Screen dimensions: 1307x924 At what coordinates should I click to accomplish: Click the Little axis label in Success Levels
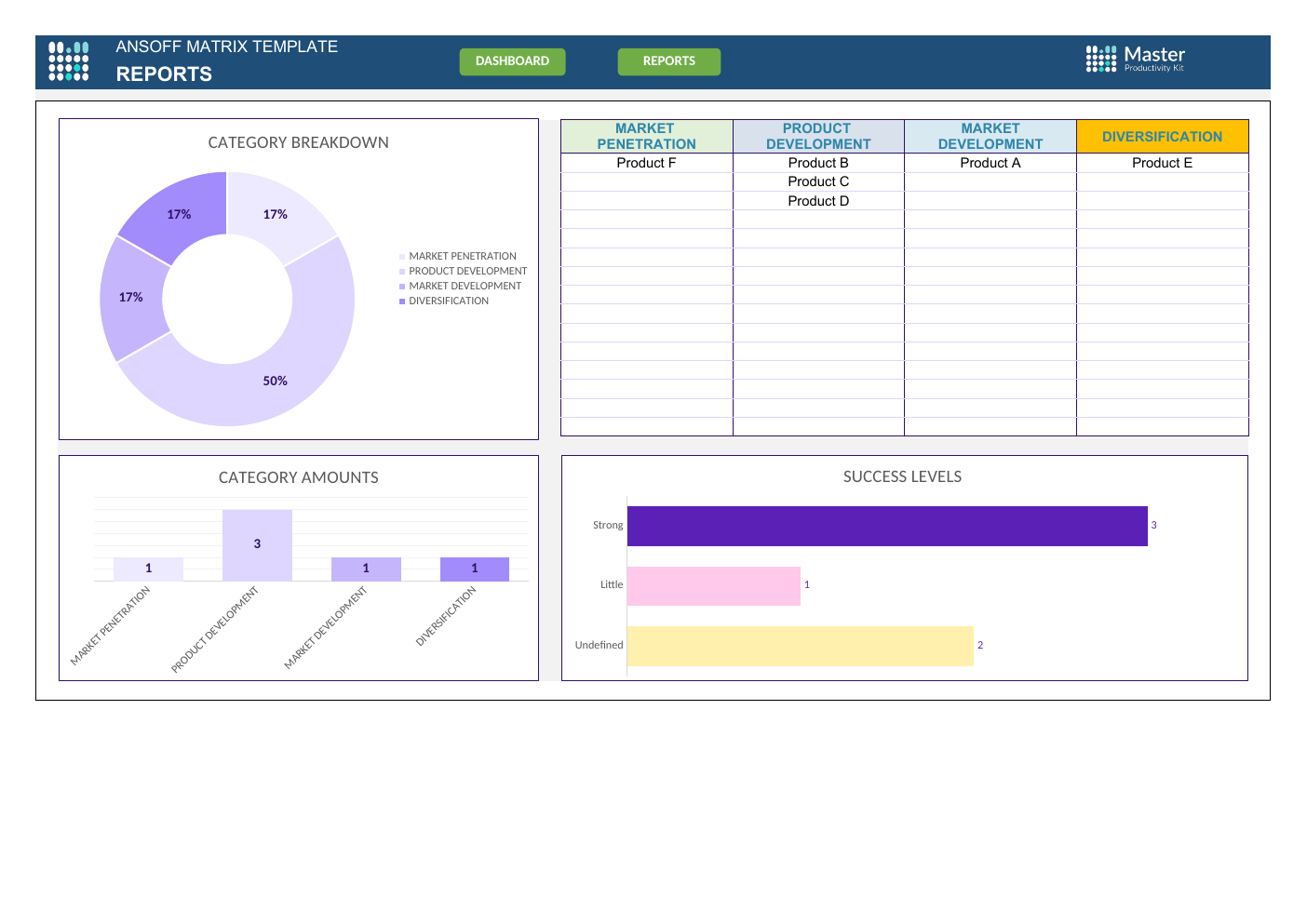612,585
